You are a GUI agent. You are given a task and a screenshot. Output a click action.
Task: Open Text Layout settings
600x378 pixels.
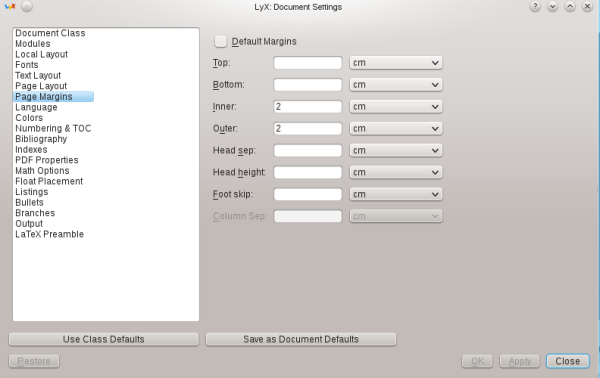(38, 75)
